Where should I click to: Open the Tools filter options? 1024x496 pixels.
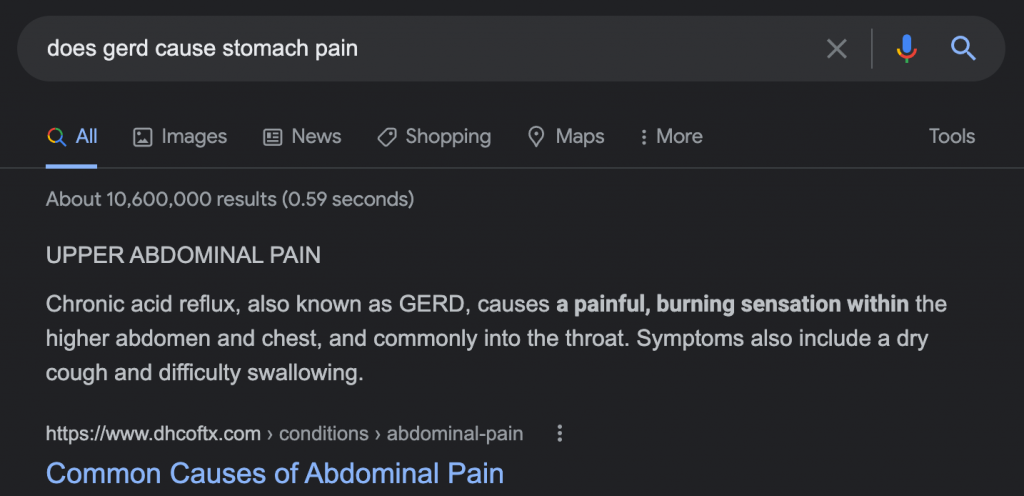(951, 137)
